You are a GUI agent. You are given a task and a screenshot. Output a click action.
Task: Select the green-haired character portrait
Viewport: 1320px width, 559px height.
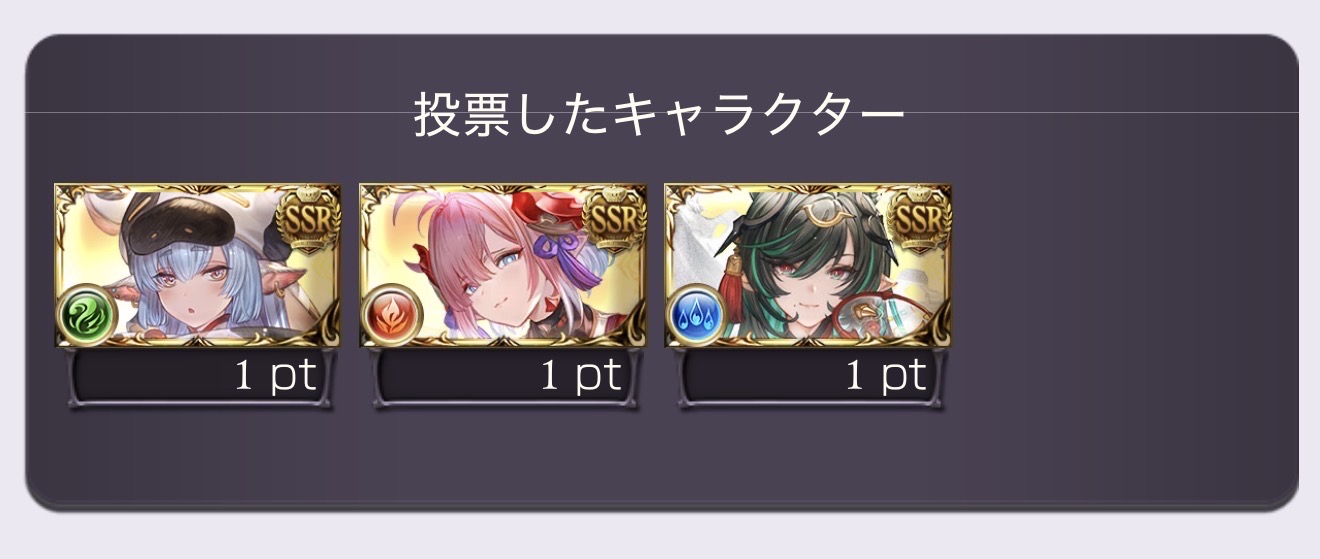click(x=808, y=265)
